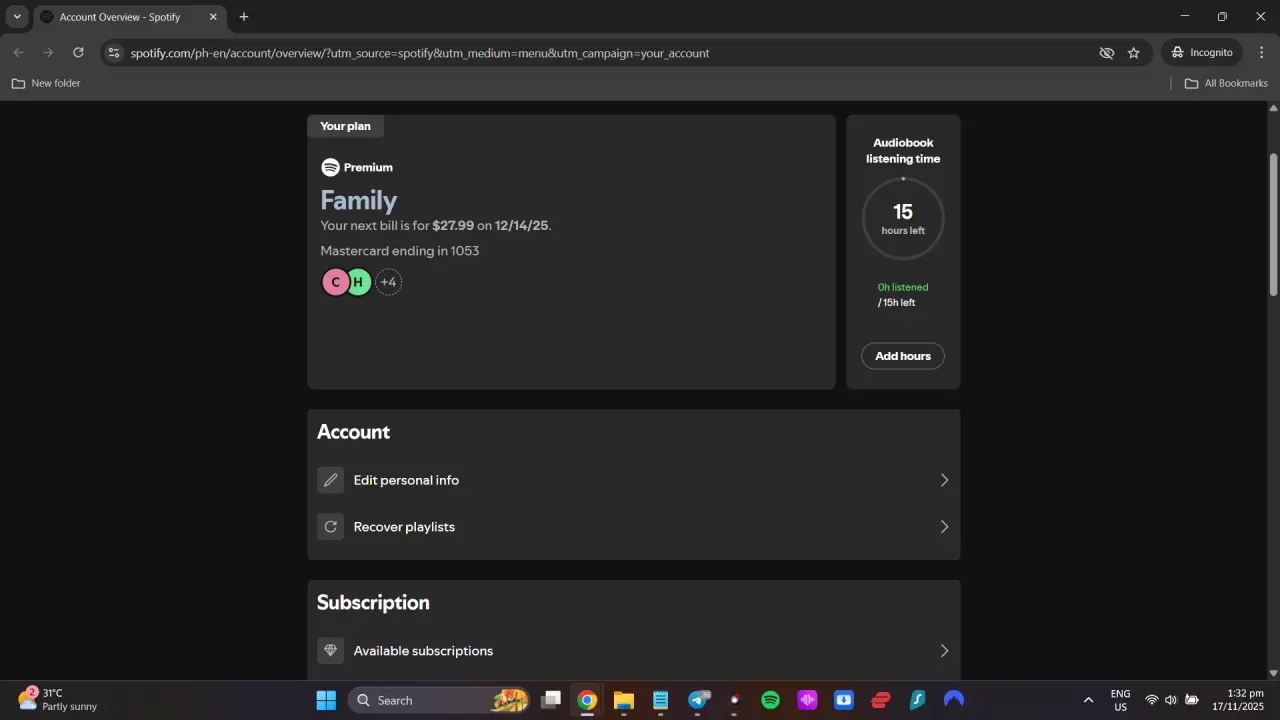Open the Surfshark icon on the taskbar
1280x720 pixels.
click(917, 700)
